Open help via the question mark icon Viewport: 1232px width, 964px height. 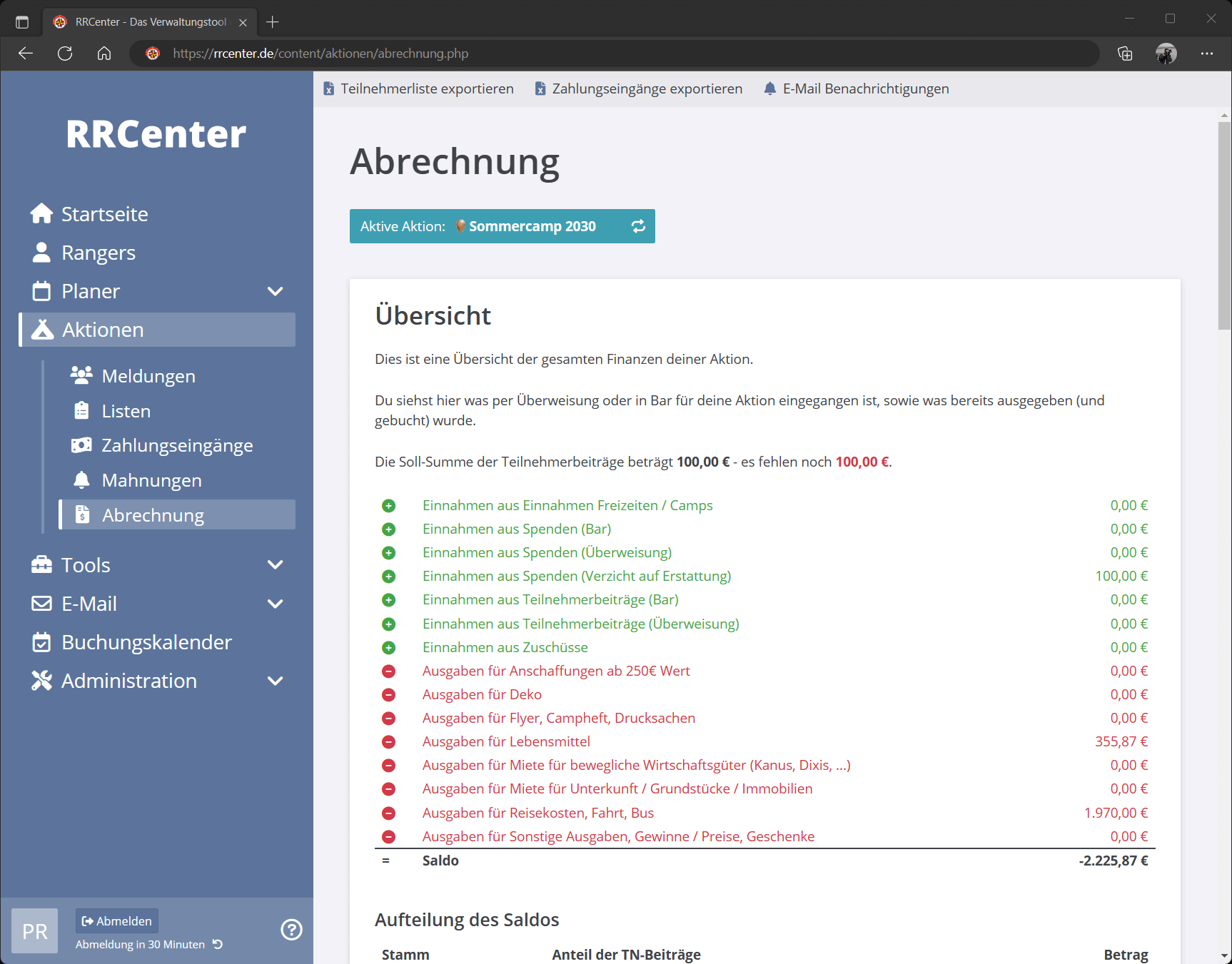[291, 929]
